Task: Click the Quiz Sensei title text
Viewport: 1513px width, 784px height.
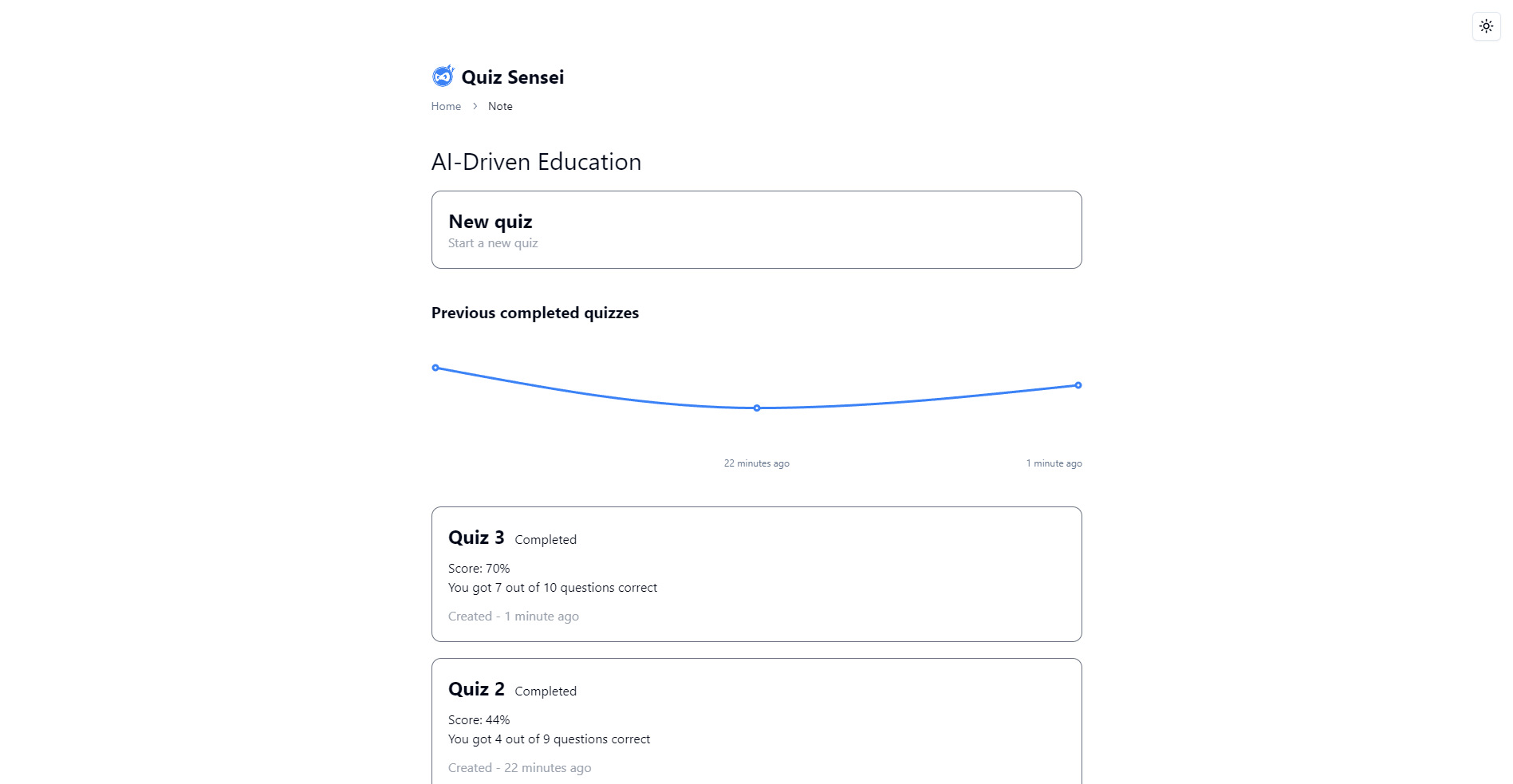Action: tap(512, 77)
